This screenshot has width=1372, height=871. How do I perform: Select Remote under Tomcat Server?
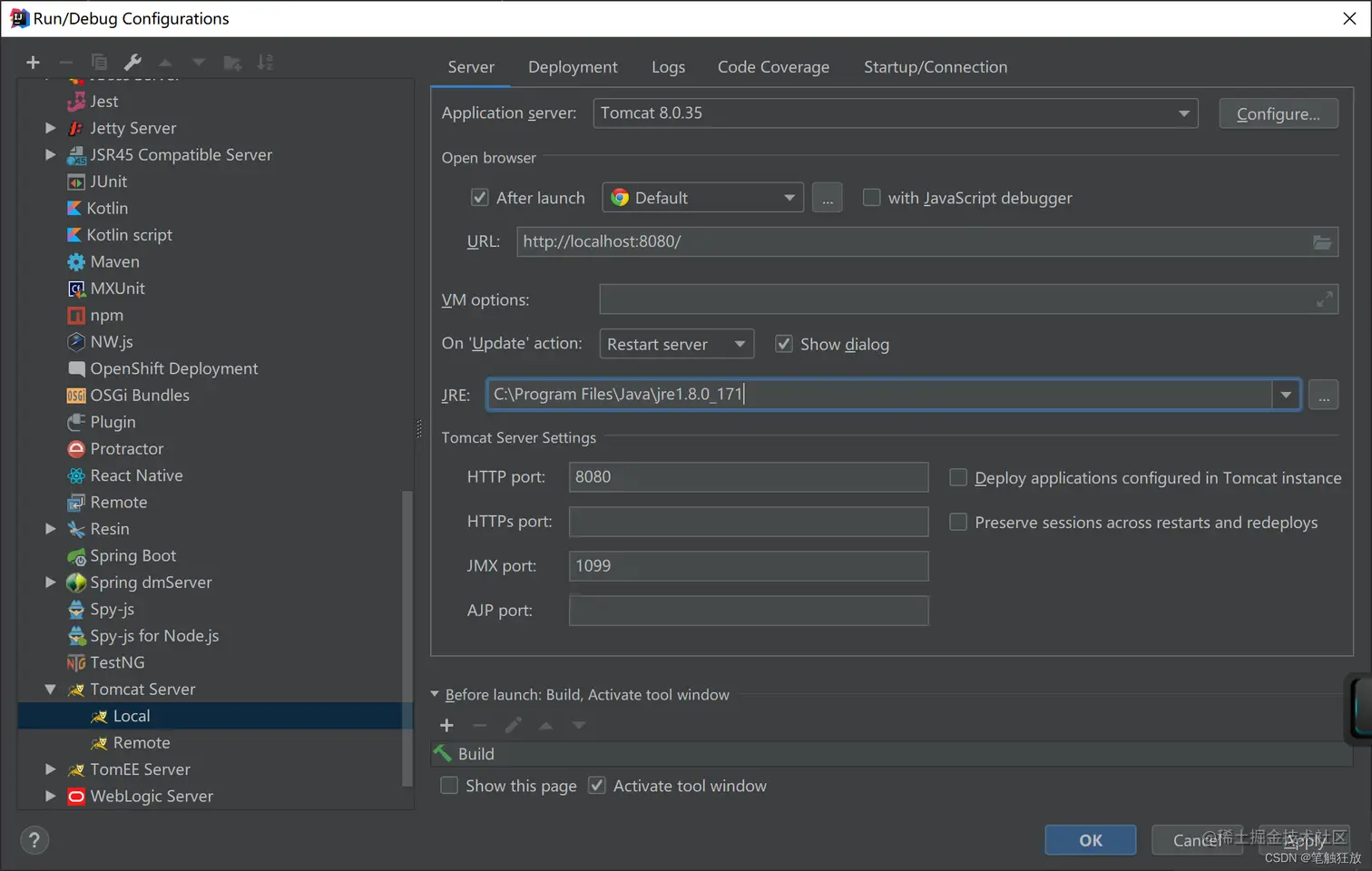[142, 743]
